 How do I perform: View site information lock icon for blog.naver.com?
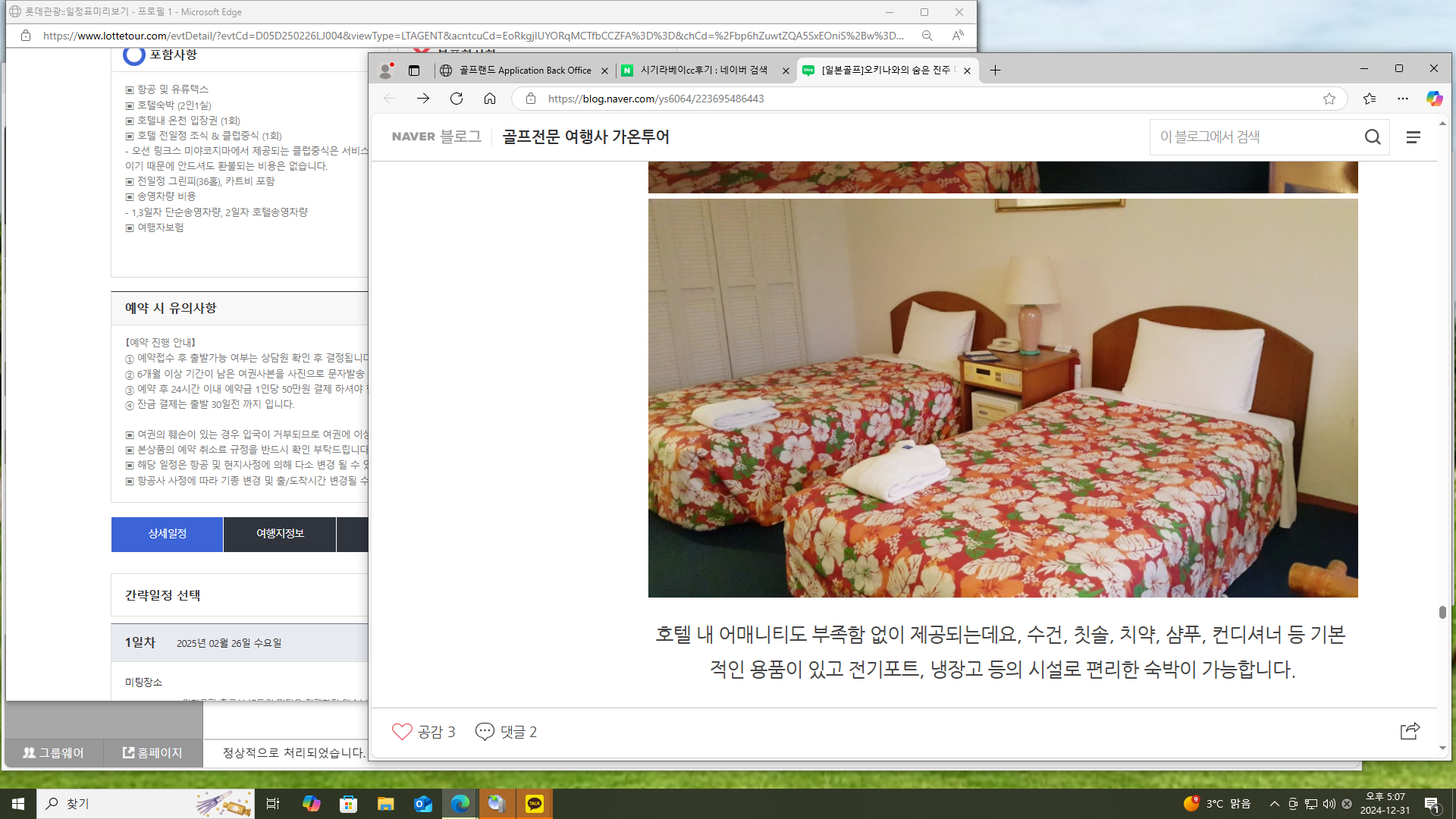pos(531,99)
